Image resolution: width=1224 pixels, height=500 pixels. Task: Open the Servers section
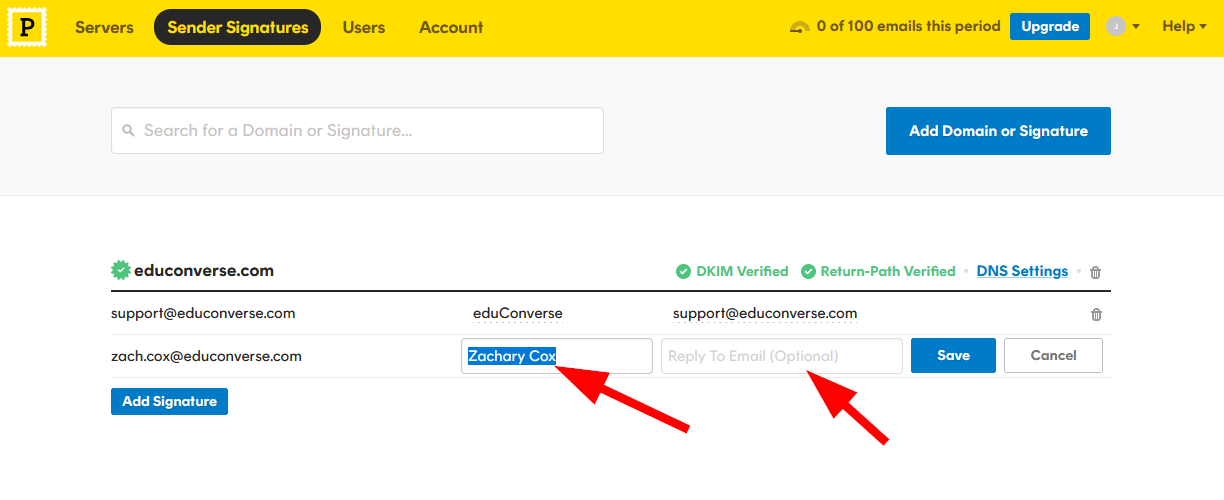[x=104, y=27]
